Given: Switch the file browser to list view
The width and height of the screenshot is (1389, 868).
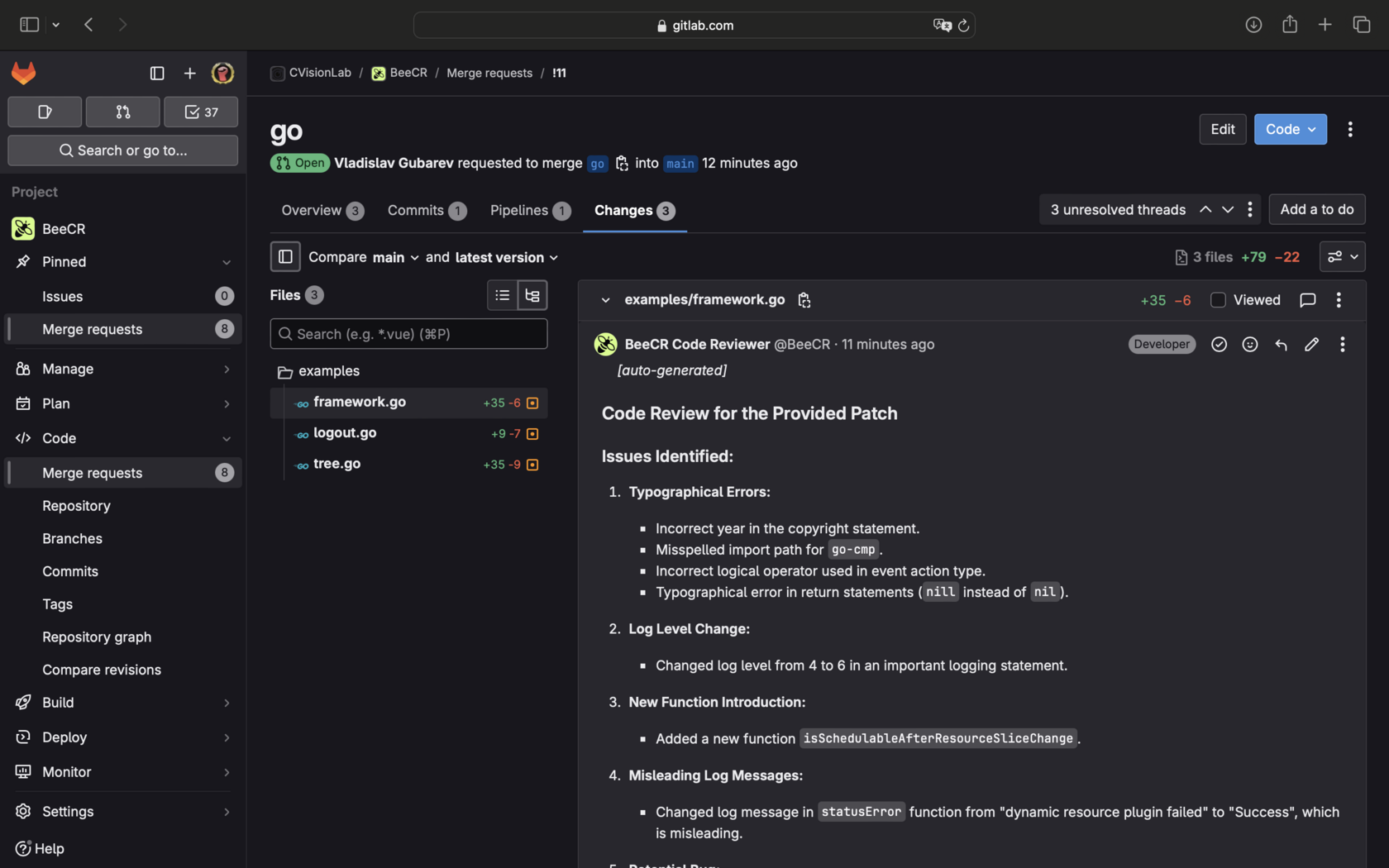Looking at the screenshot, I should click(502, 295).
